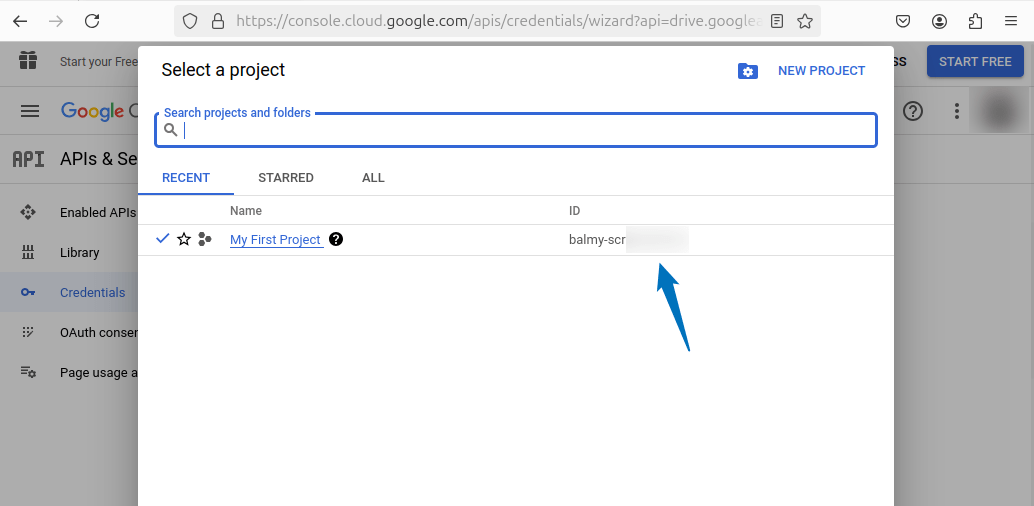Screen dimensions: 1034x506
Task: Open the Firefox account icon
Action: tap(939, 21)
